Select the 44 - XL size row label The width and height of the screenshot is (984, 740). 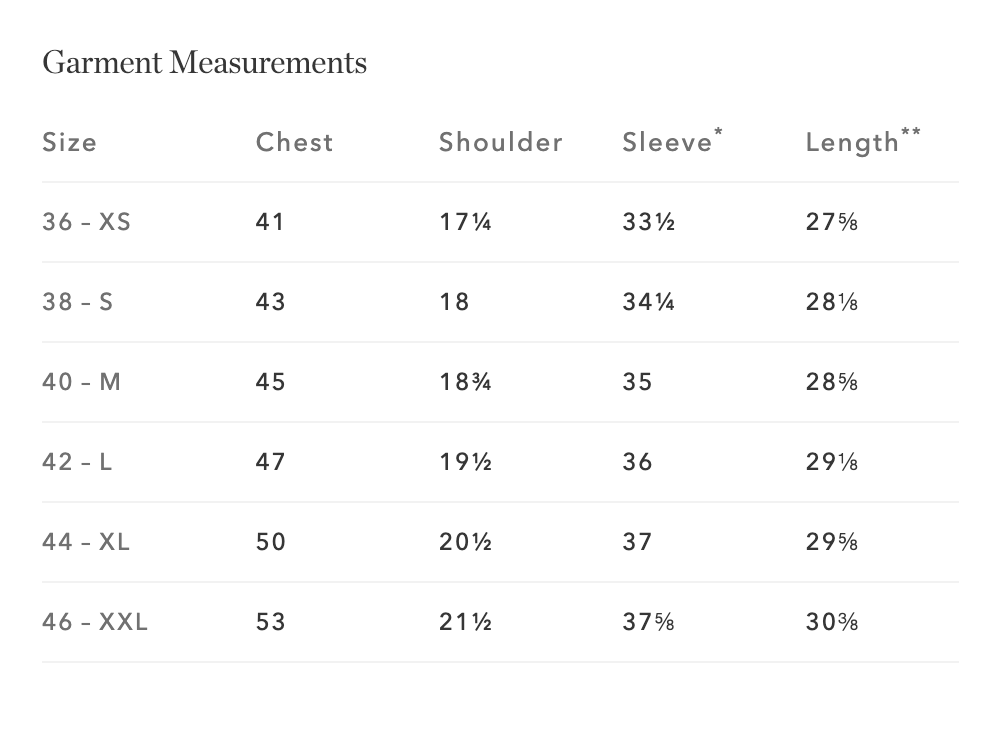coord(86,542)
